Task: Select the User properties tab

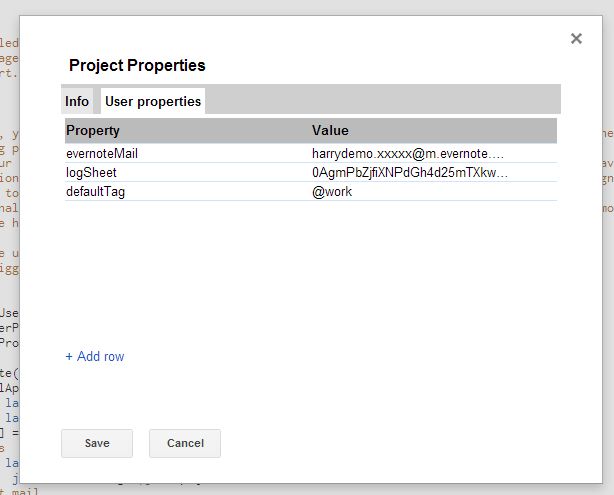Action: click(x=153, y=101)
